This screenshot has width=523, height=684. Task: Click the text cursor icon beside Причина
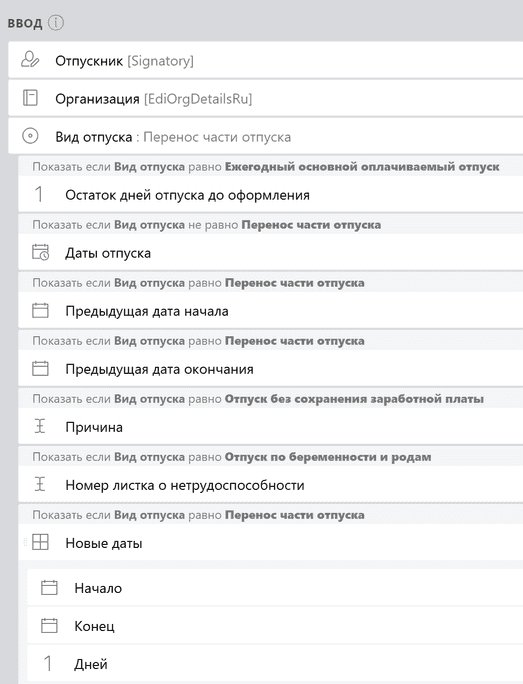[x=40, y=426]
